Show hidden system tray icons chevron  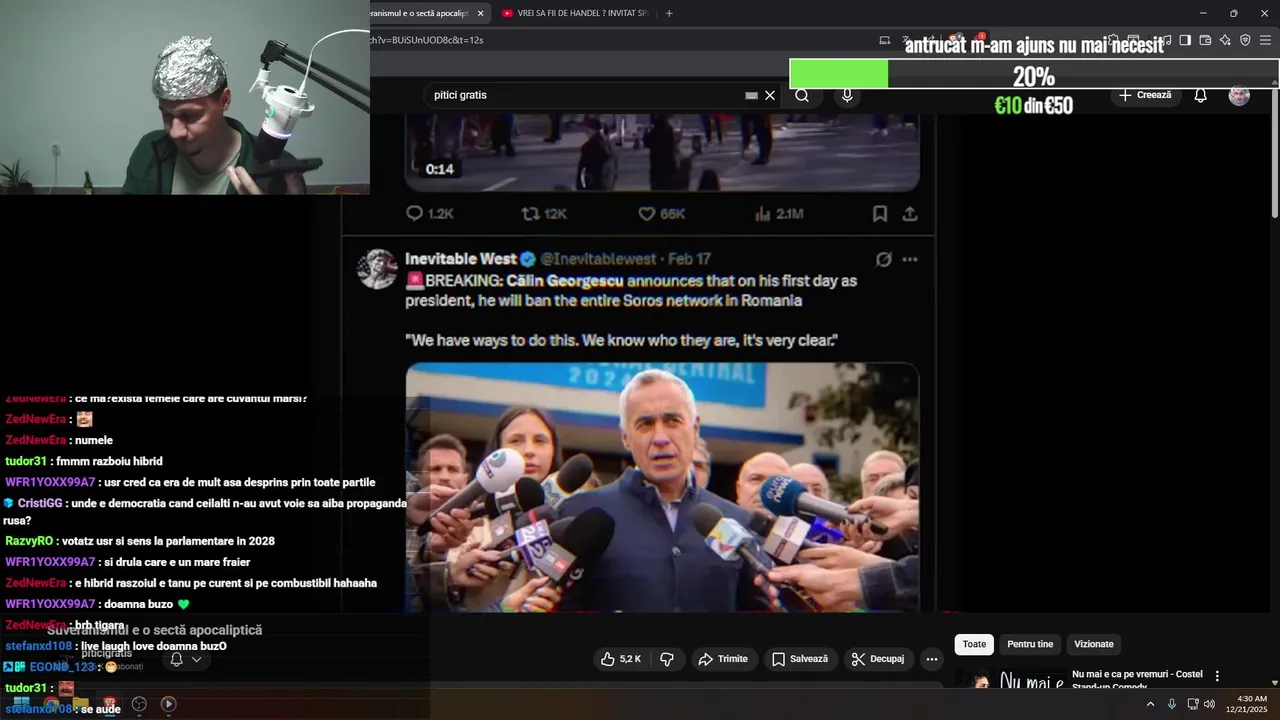(1150, 704)
